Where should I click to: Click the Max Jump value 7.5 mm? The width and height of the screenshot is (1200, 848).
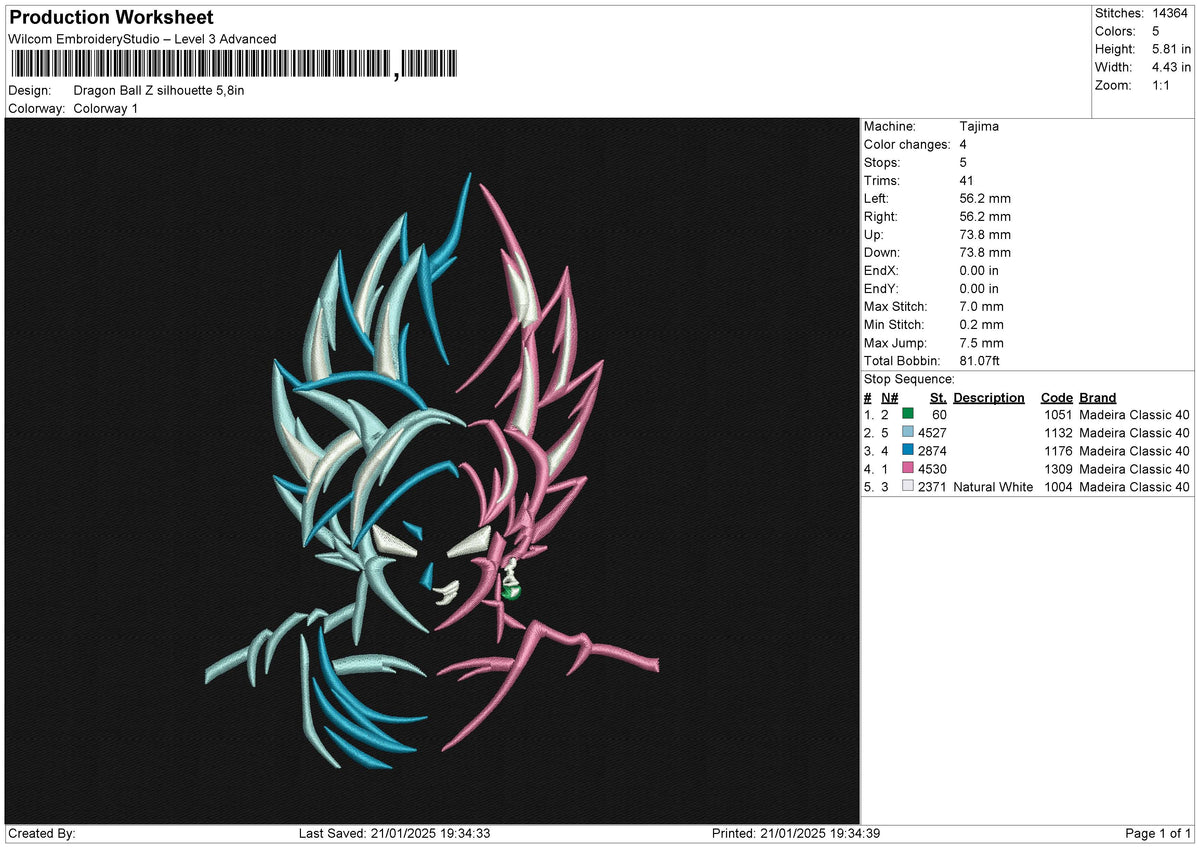pyautogui.click(x=981, y=342)
